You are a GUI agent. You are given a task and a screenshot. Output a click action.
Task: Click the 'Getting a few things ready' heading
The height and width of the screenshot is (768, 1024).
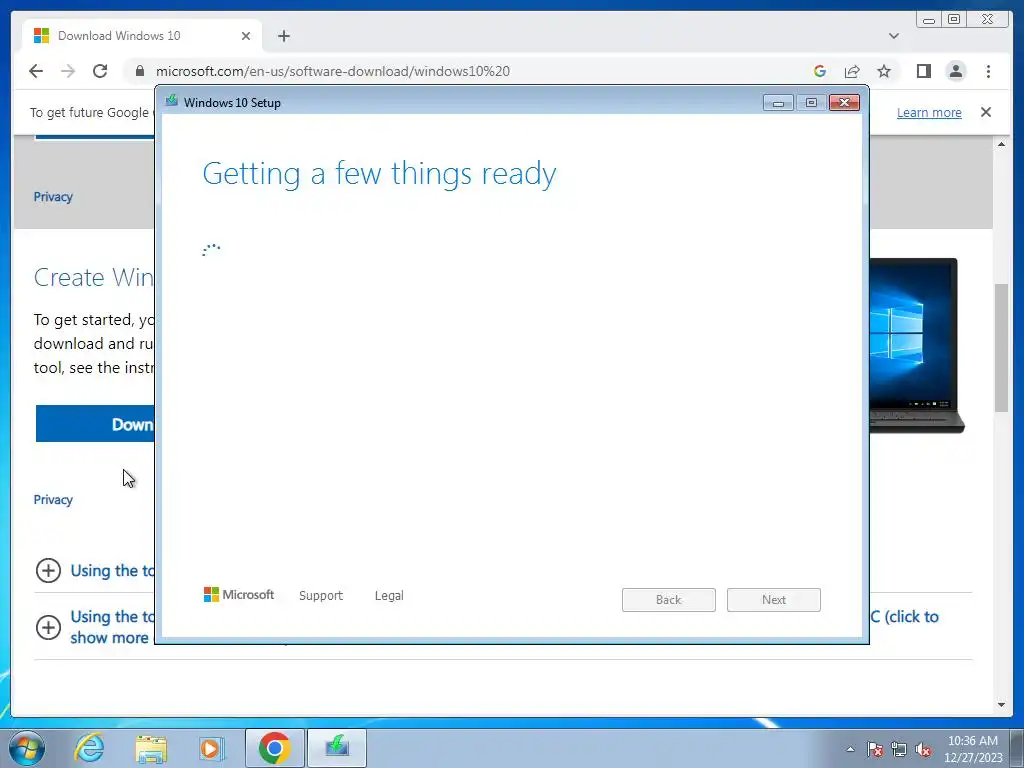tap(379, 174)
